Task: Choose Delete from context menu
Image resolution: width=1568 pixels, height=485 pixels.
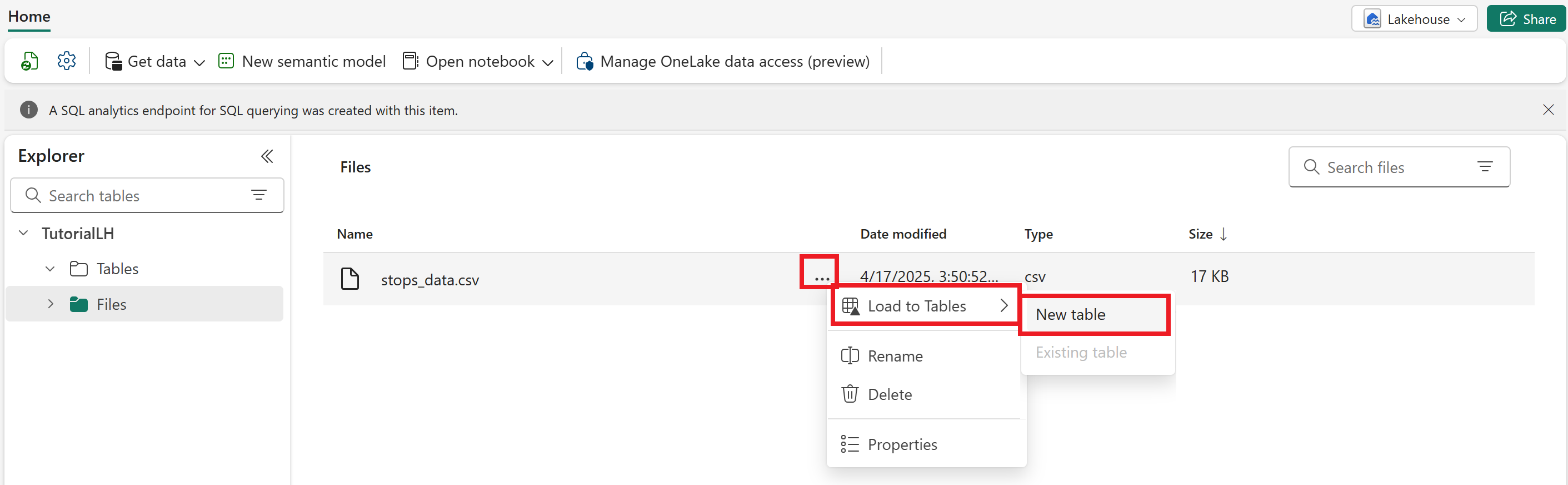Action: tap(926, 394)
